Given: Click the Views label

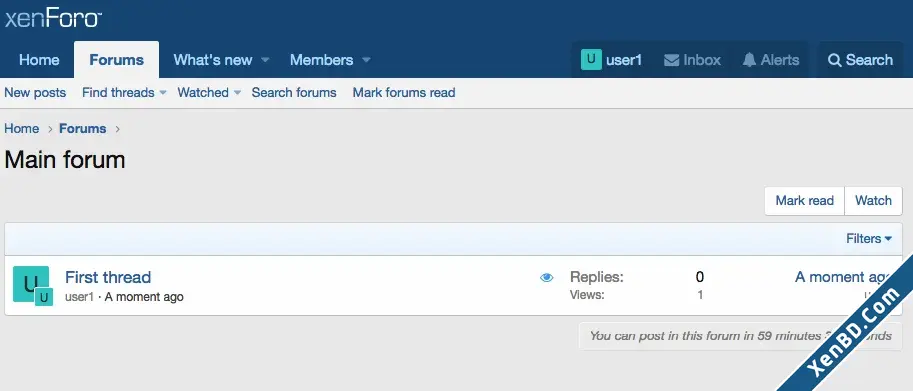Looking at the screenshot, I should pos(587,295).
